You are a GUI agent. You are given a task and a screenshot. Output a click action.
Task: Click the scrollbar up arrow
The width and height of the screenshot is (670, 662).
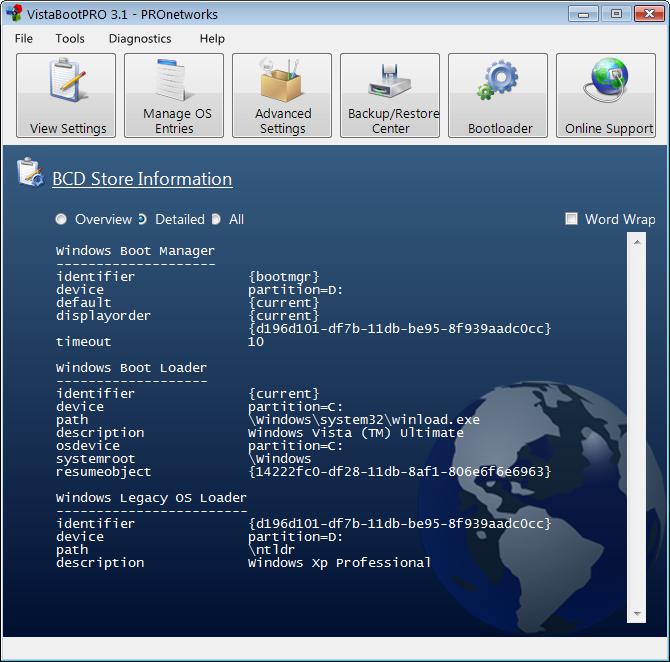pos(637,242)
